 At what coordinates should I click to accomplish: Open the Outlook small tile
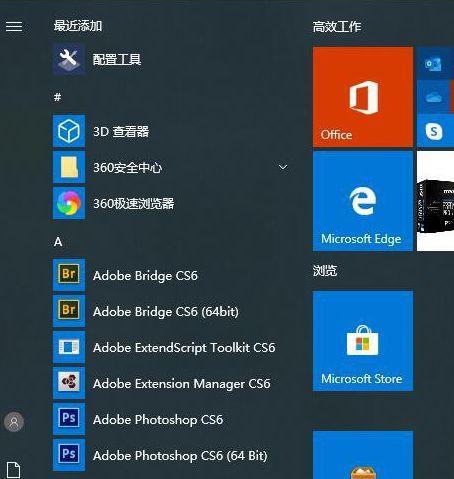point(435,63)
